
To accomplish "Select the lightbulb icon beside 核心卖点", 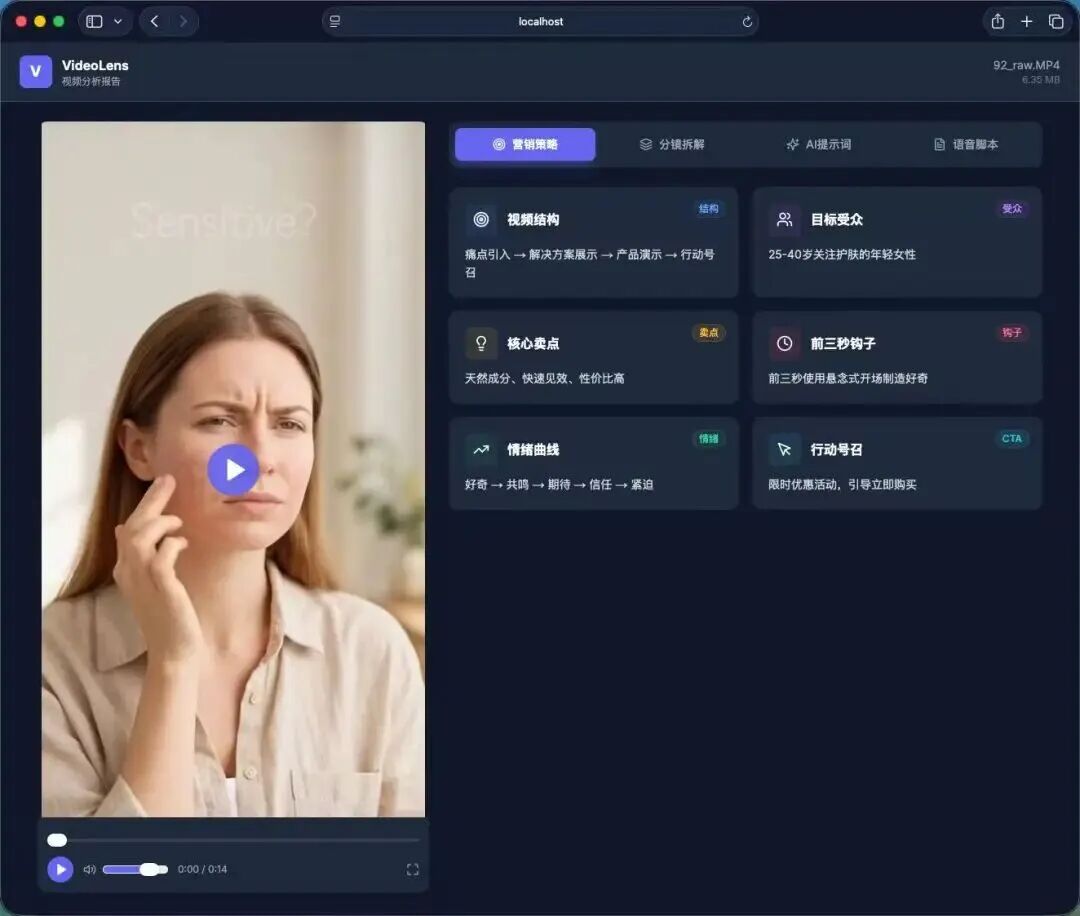I will click(x=480, y=343).
